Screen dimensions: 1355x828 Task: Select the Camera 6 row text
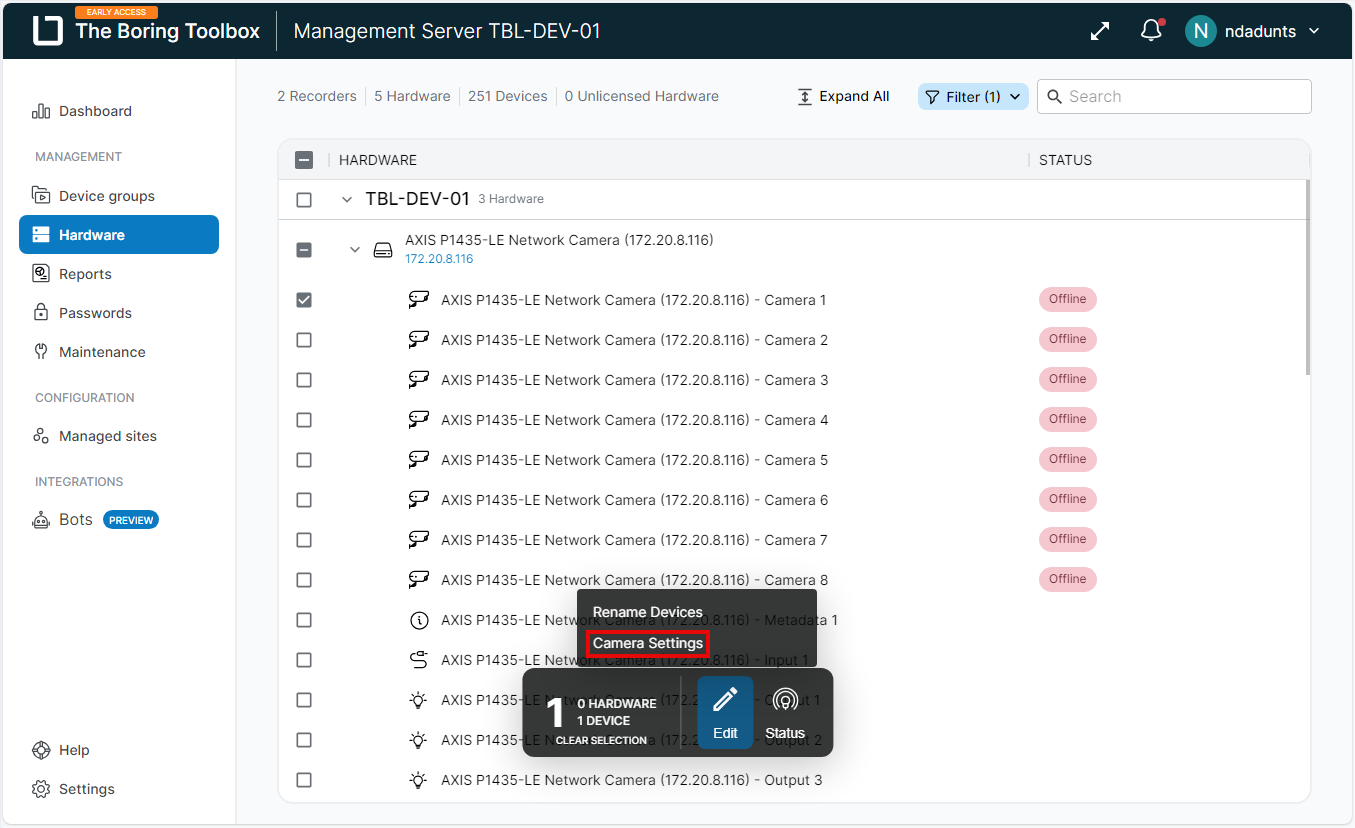click(x=635, y=500)
